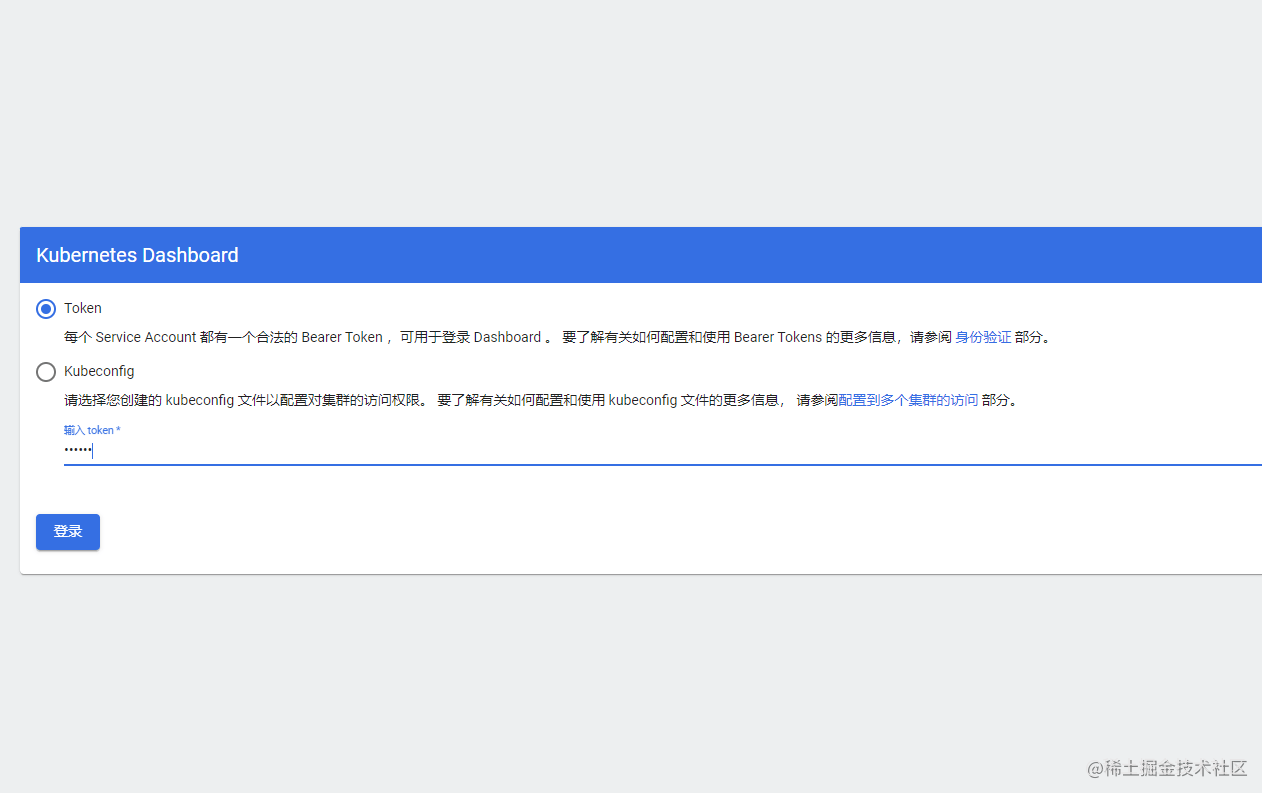Focus the 输入 token input field
This screenshot has height=801, width=1270.
[663, 451]
